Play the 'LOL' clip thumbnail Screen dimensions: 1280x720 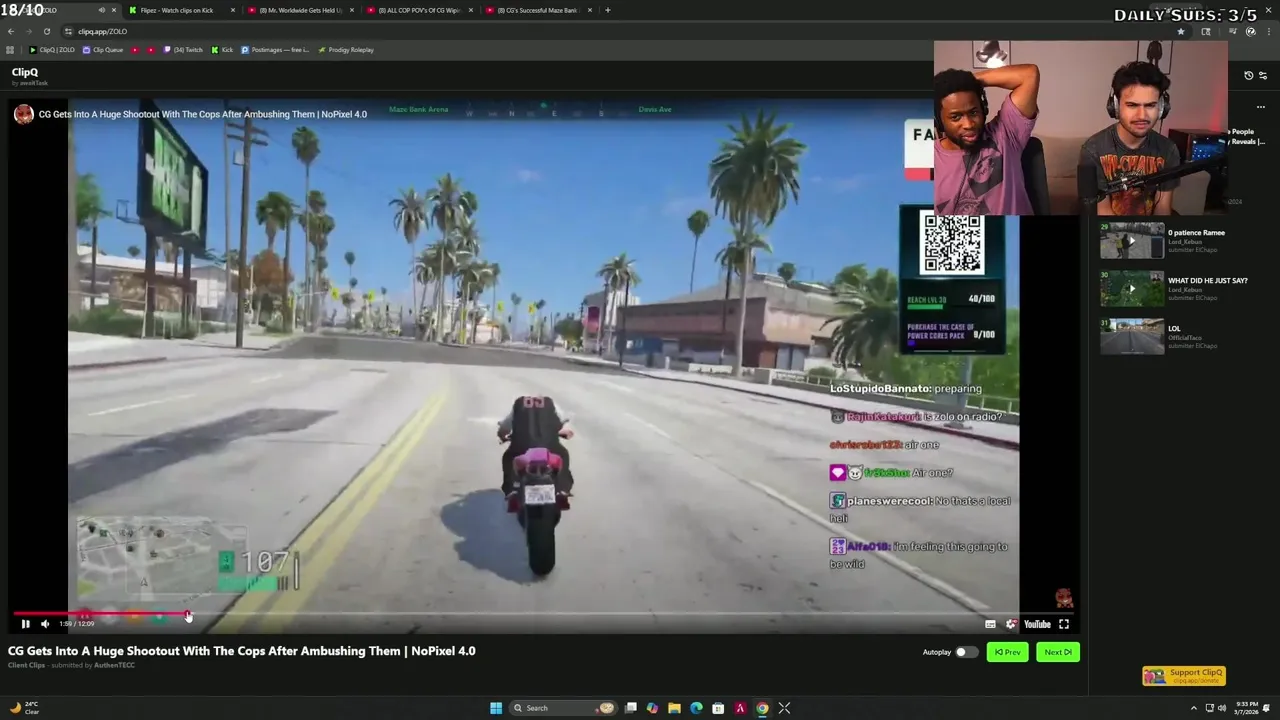(1132, 337)
